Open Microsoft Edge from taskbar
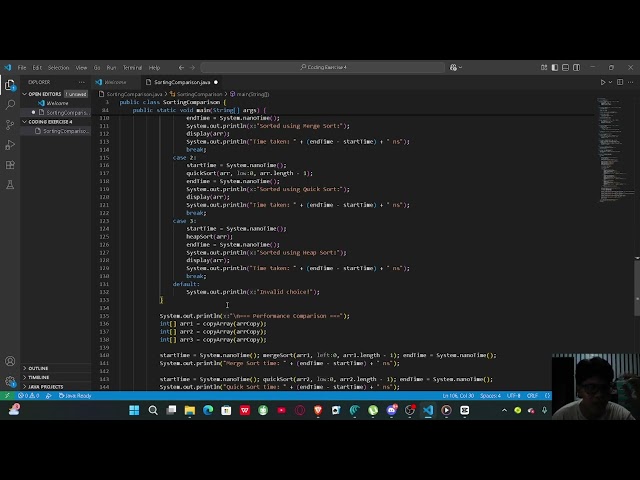Screen dimensions: 640x480 (208, 410)
